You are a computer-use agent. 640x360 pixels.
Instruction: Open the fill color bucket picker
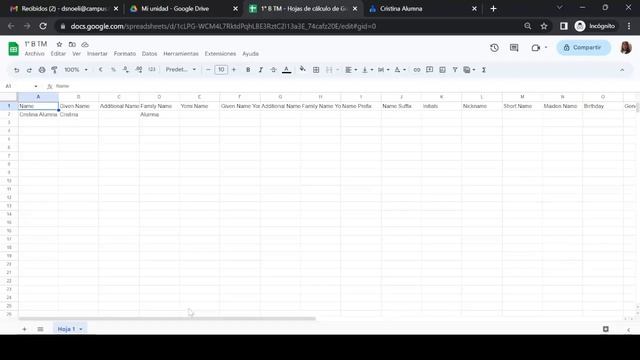click(x=302, y=69)
